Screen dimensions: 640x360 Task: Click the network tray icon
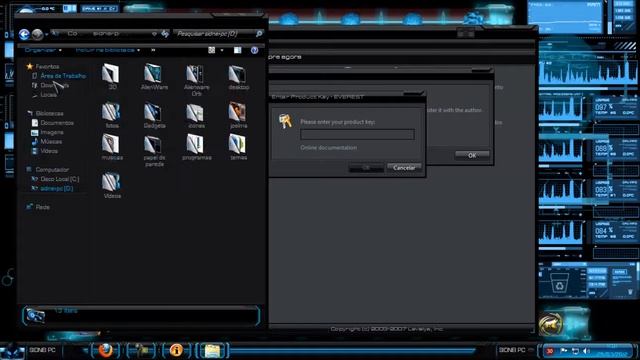[575, 351]
